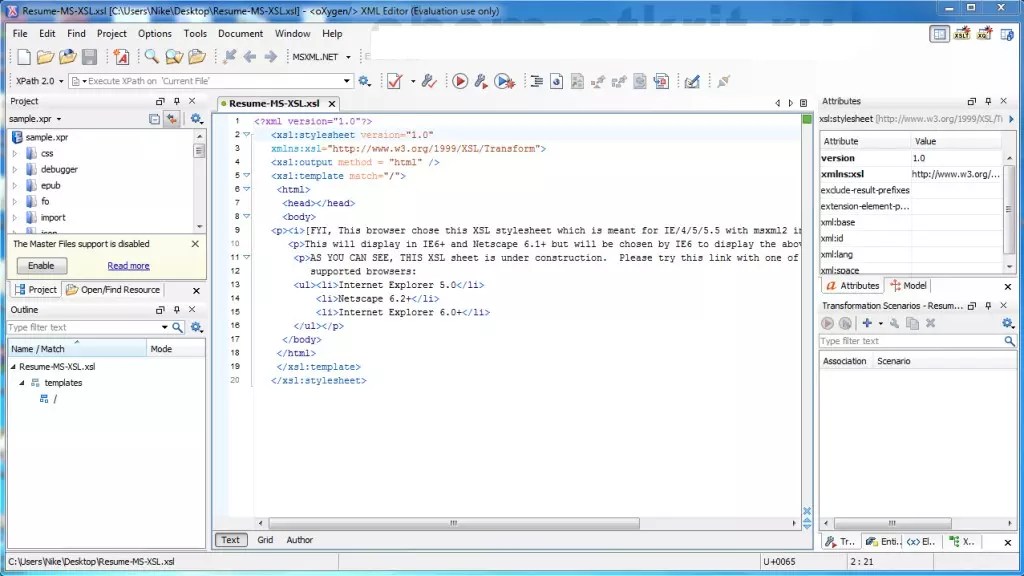Open the Database perspective icon

(x=1006, y=34)
